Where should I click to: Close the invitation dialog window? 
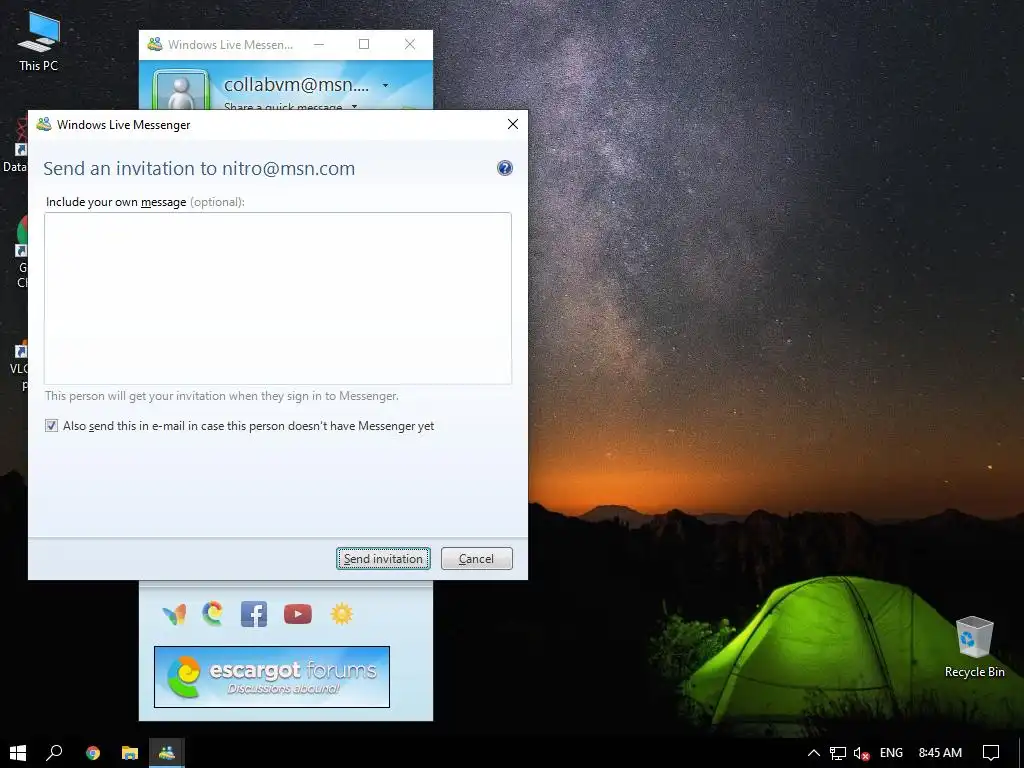513,124
